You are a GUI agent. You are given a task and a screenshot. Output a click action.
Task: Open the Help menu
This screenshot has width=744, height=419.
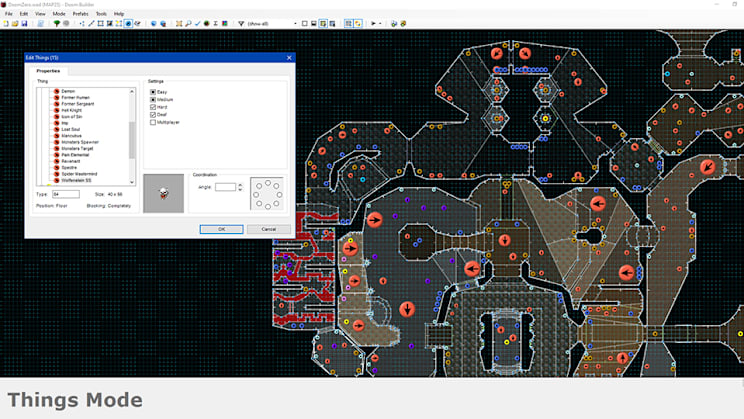tap(119, 14)
